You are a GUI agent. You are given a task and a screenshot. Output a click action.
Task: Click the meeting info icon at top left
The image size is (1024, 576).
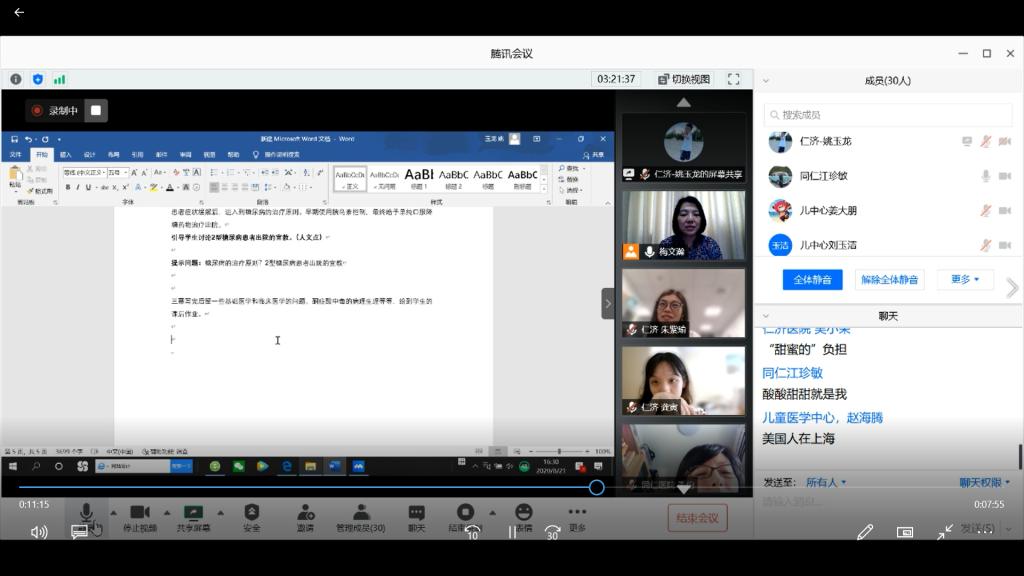[16, 79]
